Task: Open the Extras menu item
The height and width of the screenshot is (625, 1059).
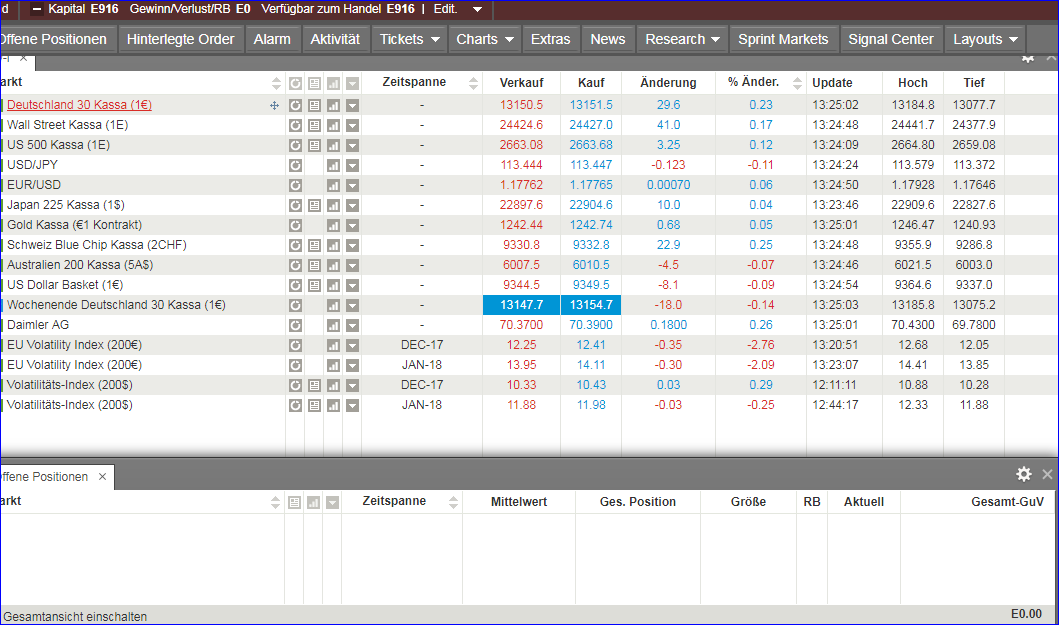Action: [x=550, y=39]
